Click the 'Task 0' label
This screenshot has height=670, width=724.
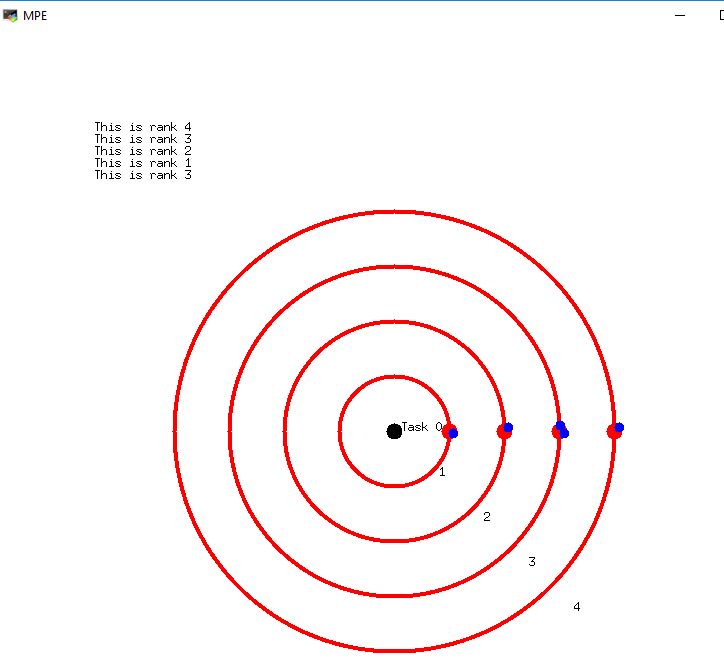point(422,427)
